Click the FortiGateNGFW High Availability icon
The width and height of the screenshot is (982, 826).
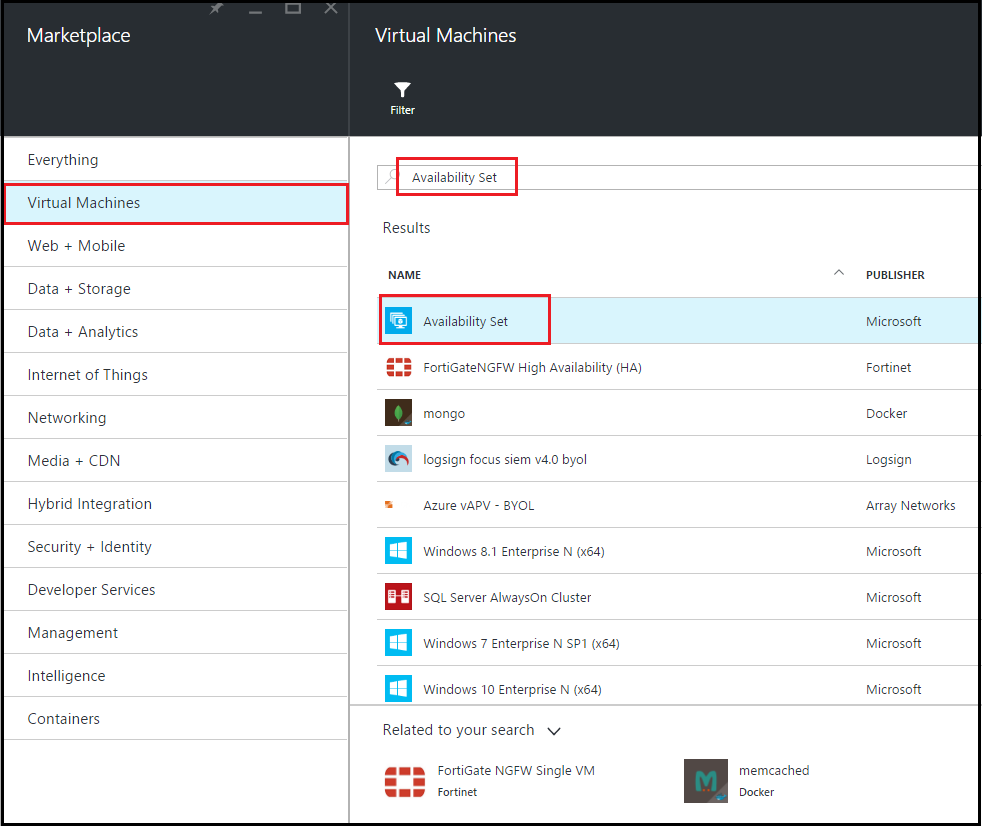[x=398, y=367]
